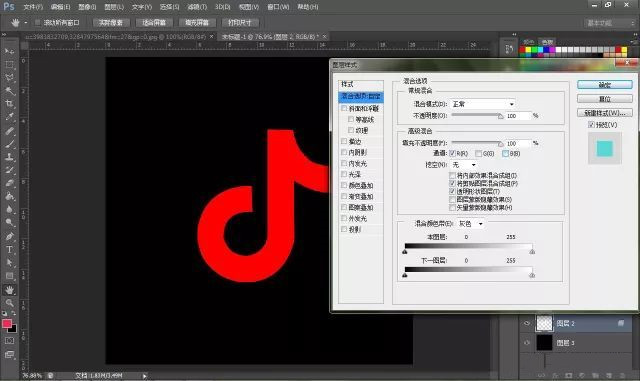This screenshot has width=640, height=381.
Task: Select the Horizontal Type tool
Action: tap(9, 249)
